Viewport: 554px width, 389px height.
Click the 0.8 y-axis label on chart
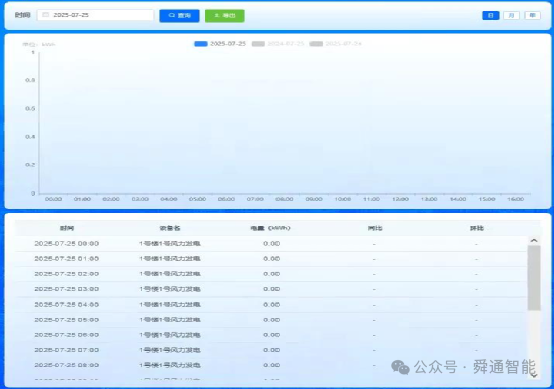30,80
